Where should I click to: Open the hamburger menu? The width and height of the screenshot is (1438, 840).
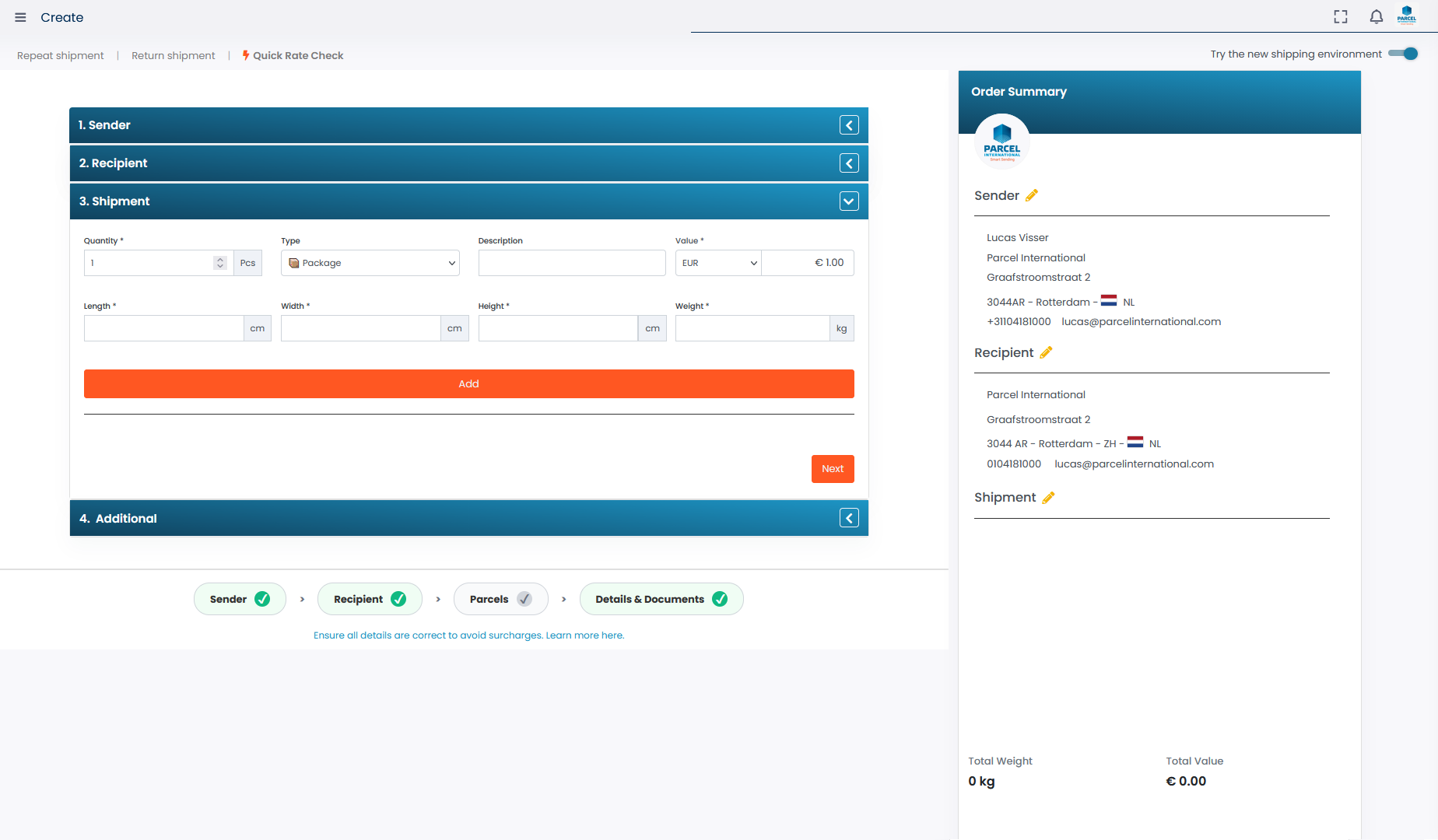[20, 17]
